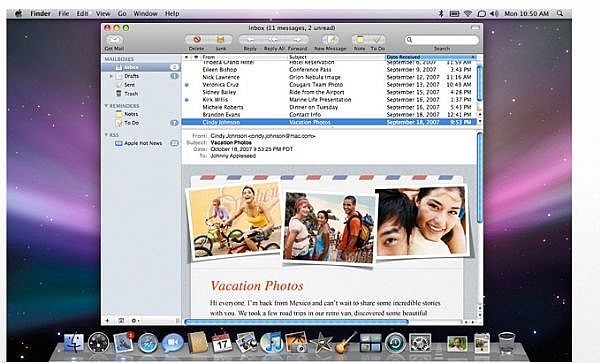Select the Inbox mailbox
The width and height of the screenshot is (600, 363).
tap(141, 67)
